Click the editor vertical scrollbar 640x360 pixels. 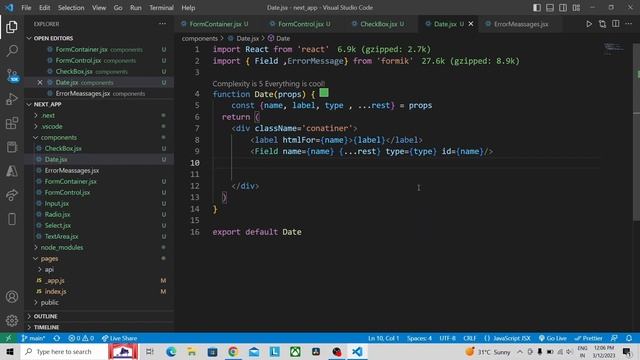[636, 131]
